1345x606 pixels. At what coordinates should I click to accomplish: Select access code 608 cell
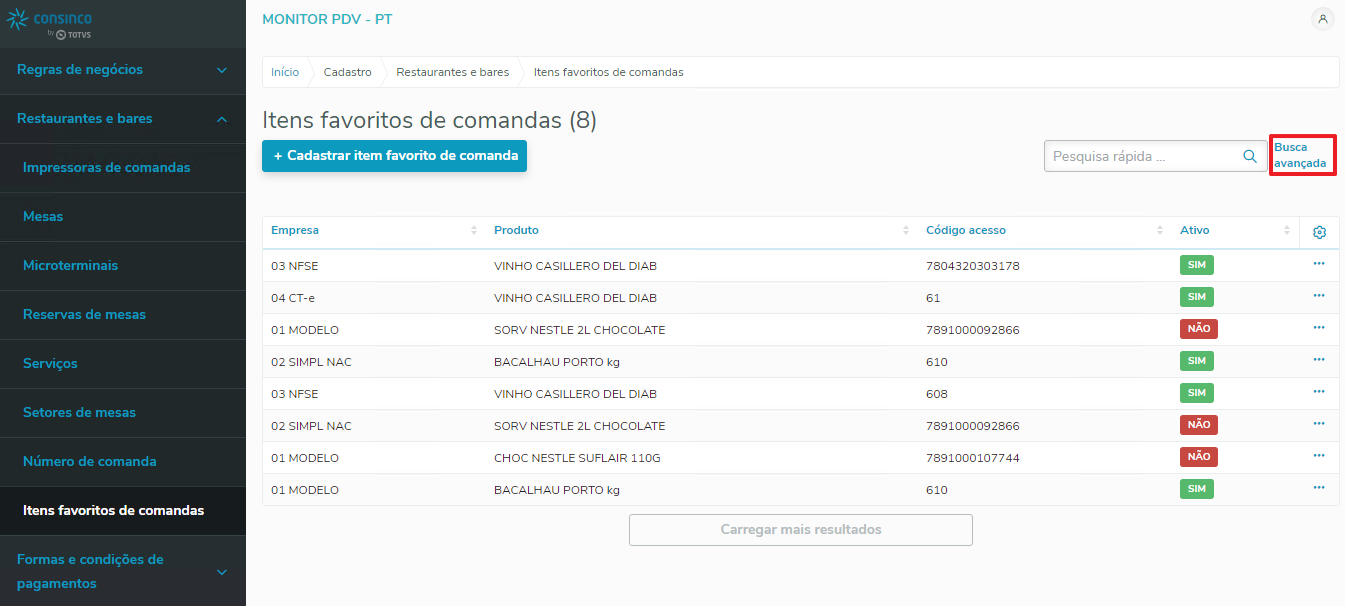[x=937, y=394]
